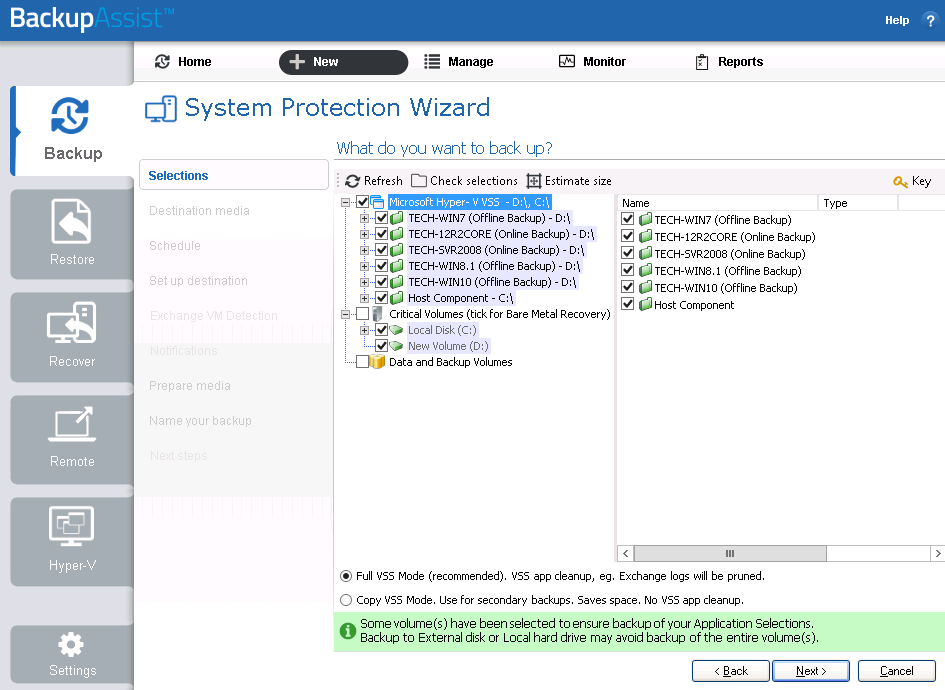Click the scrollbar right arrow
The height and width of the screenshot is (690, 945).
(x=937, y=553)
